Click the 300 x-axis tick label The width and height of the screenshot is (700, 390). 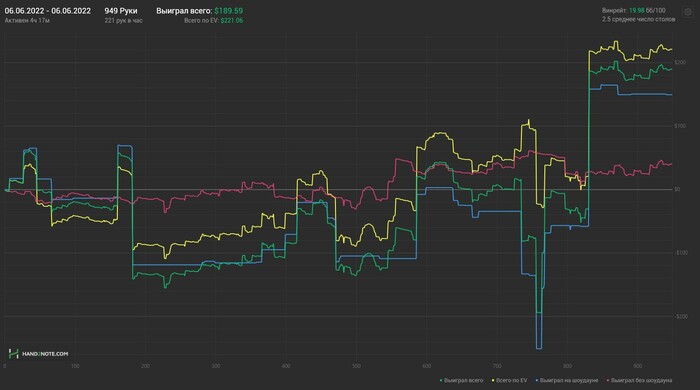(216, 366)
